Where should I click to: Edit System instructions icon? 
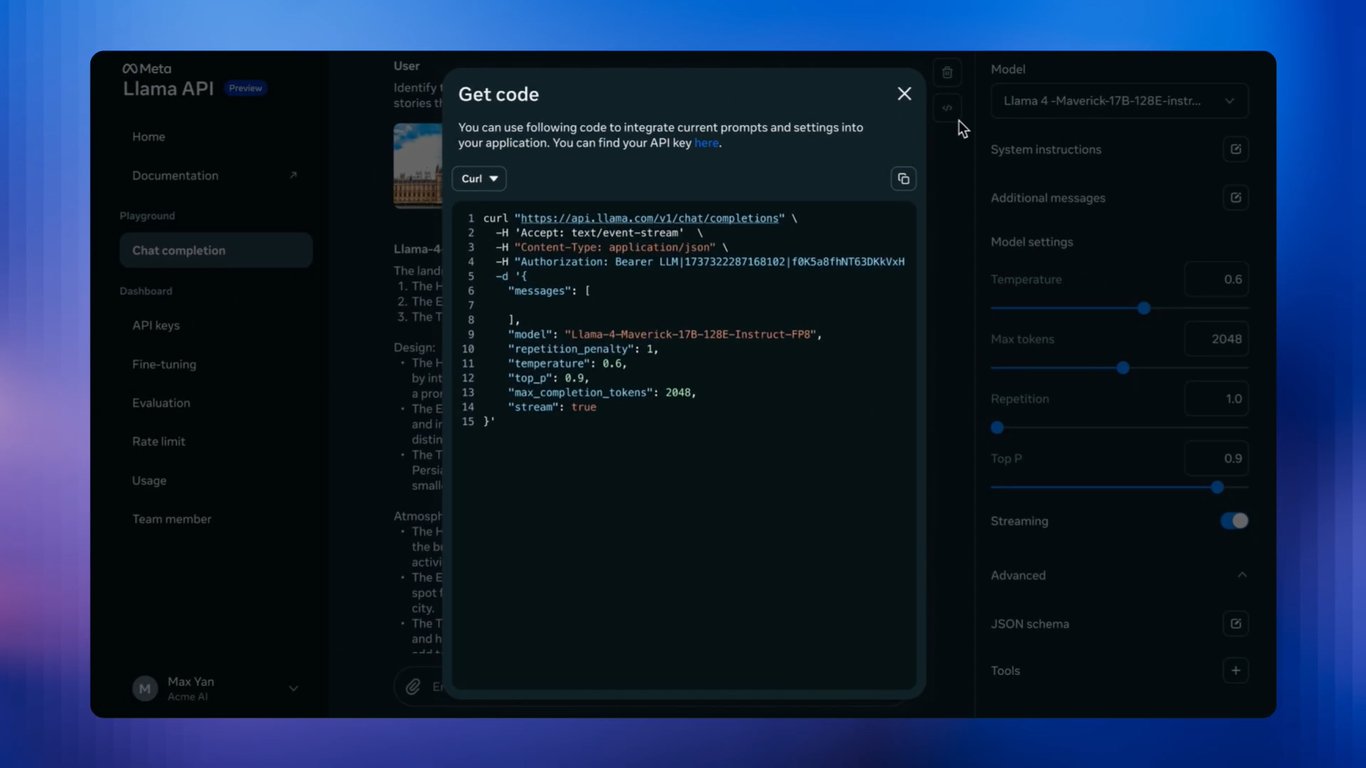1236,149
